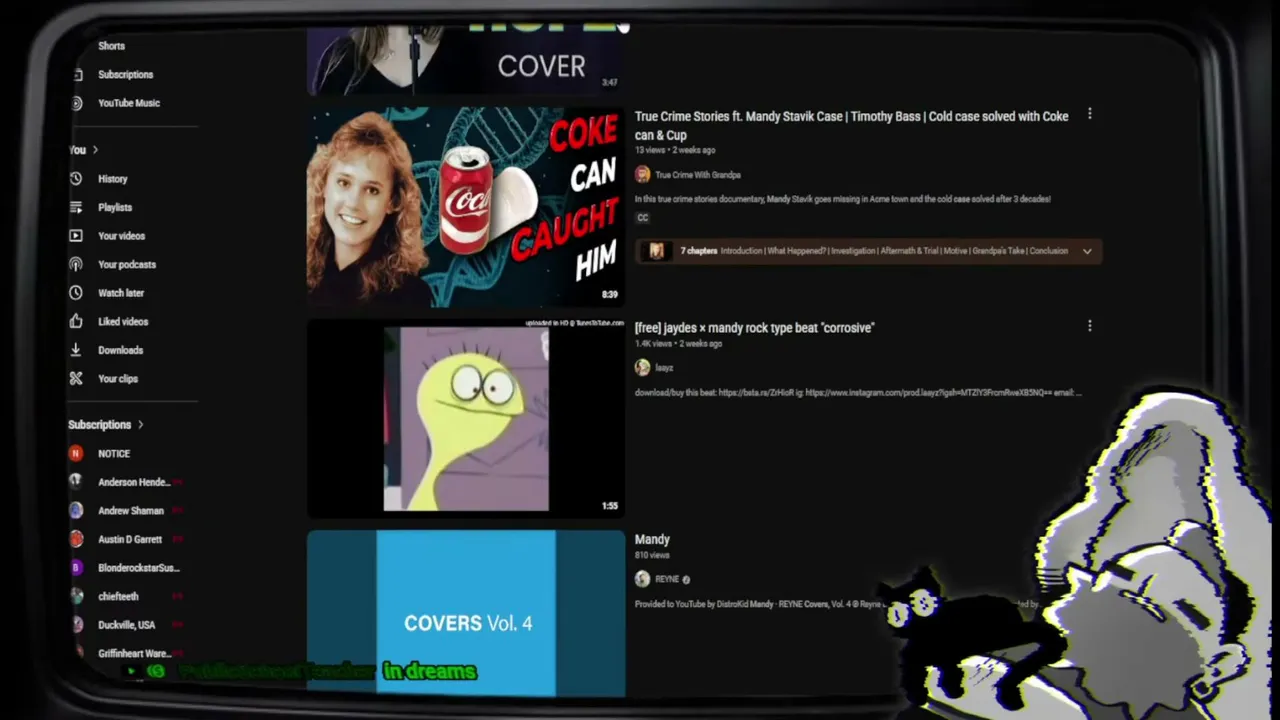Screen dimensions: 1280x720
Task: Click the NOTICE channel avatar
Action: click(x=76, y=453)
